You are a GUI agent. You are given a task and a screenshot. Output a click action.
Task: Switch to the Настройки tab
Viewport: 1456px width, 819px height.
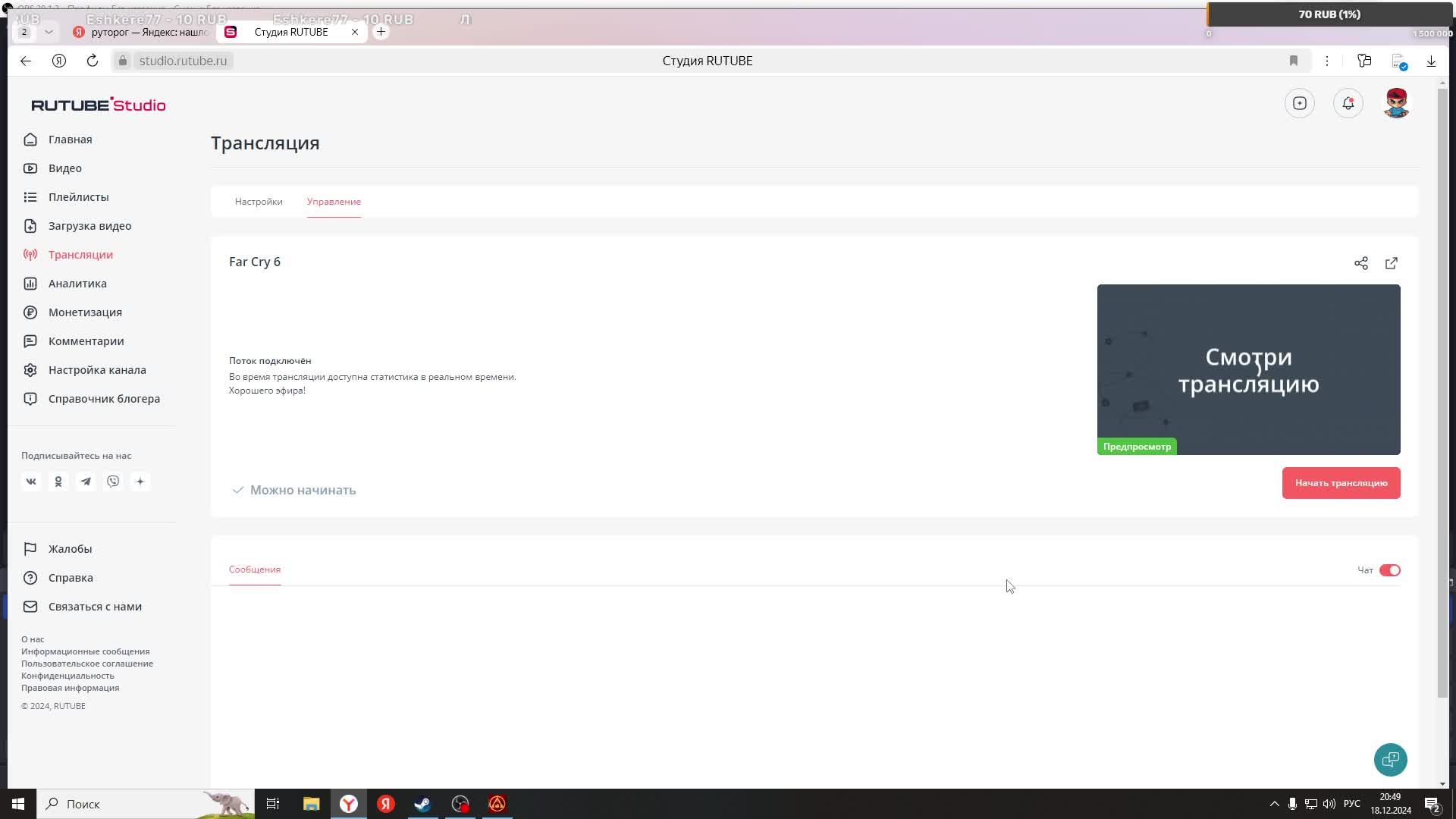[259, 202]
